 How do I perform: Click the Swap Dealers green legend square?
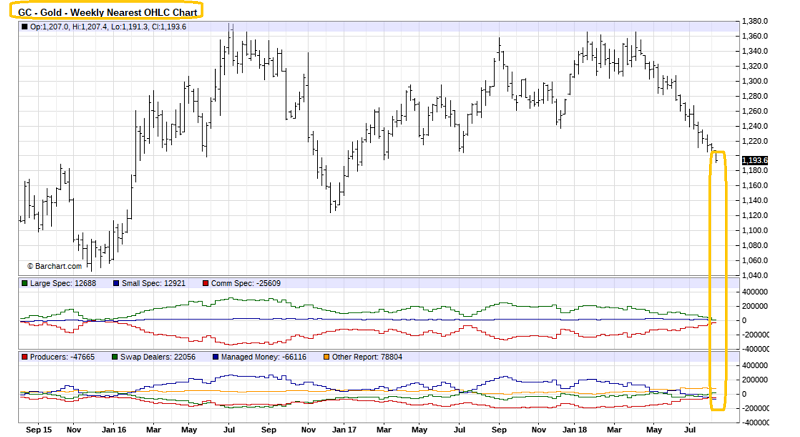coord(114,357)
